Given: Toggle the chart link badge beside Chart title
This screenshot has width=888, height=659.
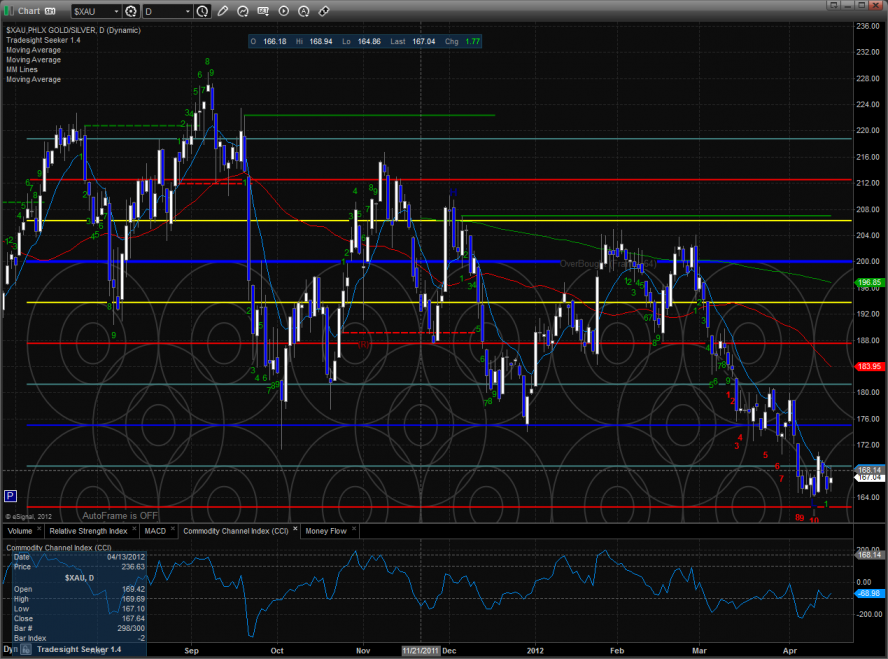Looking at the screenshot, I should 50,11.
